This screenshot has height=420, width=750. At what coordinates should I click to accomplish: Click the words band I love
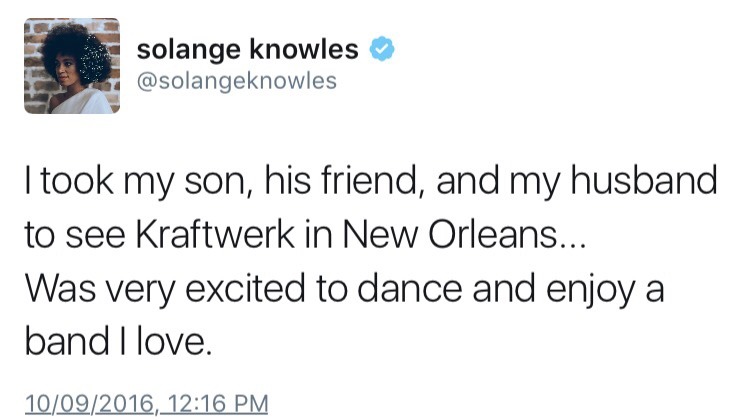118,341
